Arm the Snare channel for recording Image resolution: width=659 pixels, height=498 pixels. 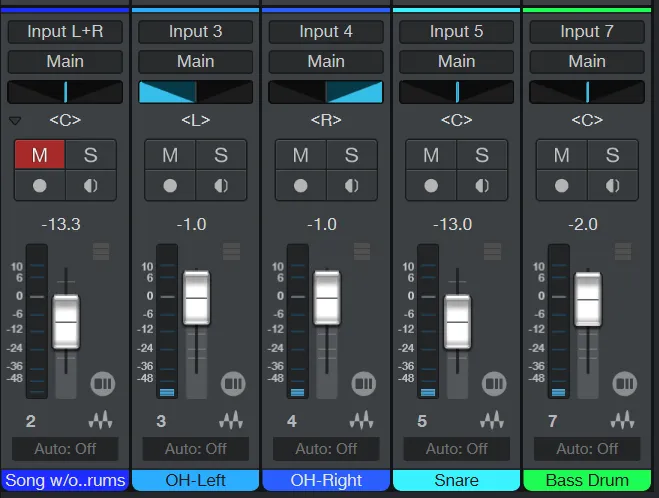[431, 186]
